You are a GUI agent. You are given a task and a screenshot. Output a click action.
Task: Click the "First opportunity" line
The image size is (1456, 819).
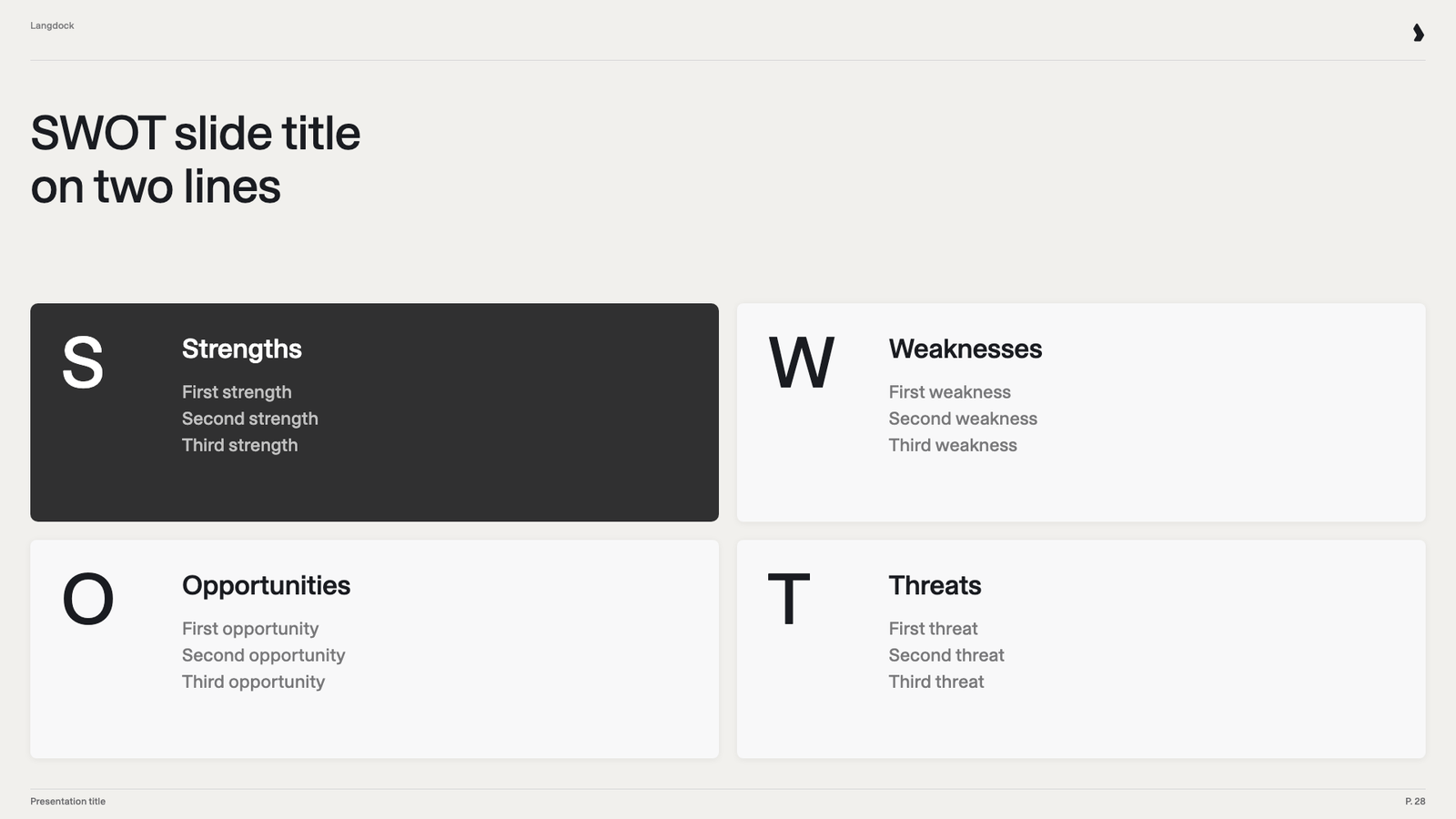250,629
